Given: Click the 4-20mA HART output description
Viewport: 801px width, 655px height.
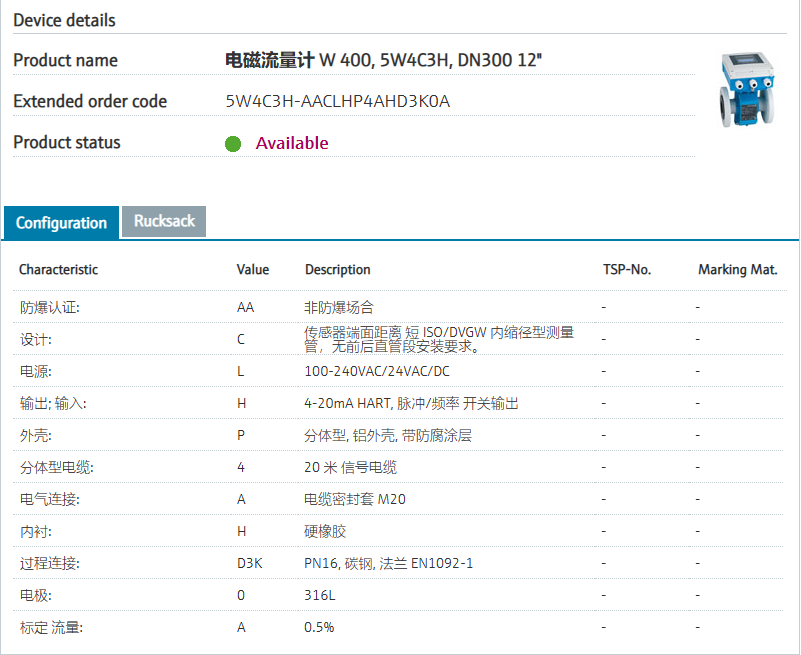Looking at the screenshot, I should point(411,403).
